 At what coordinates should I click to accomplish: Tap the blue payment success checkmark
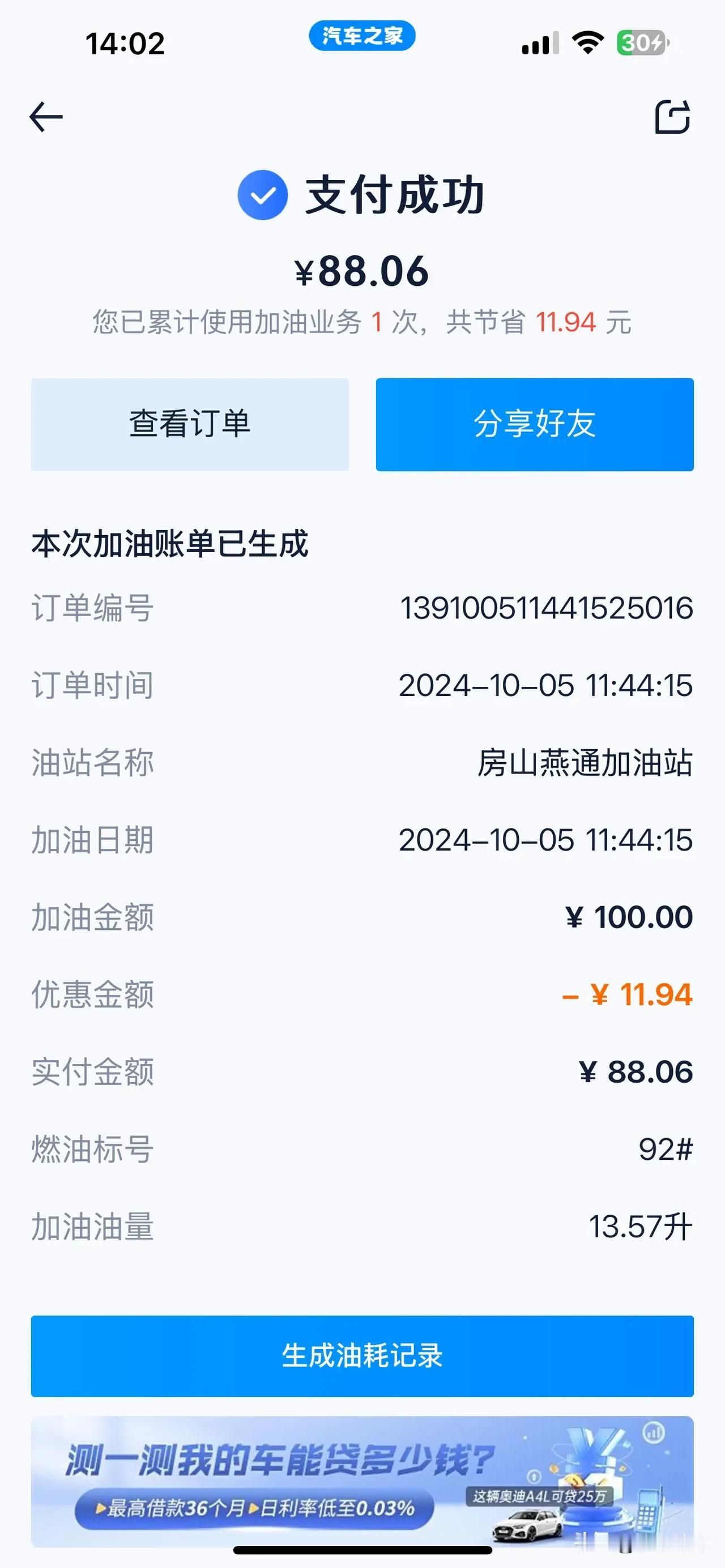pos(262,195)
